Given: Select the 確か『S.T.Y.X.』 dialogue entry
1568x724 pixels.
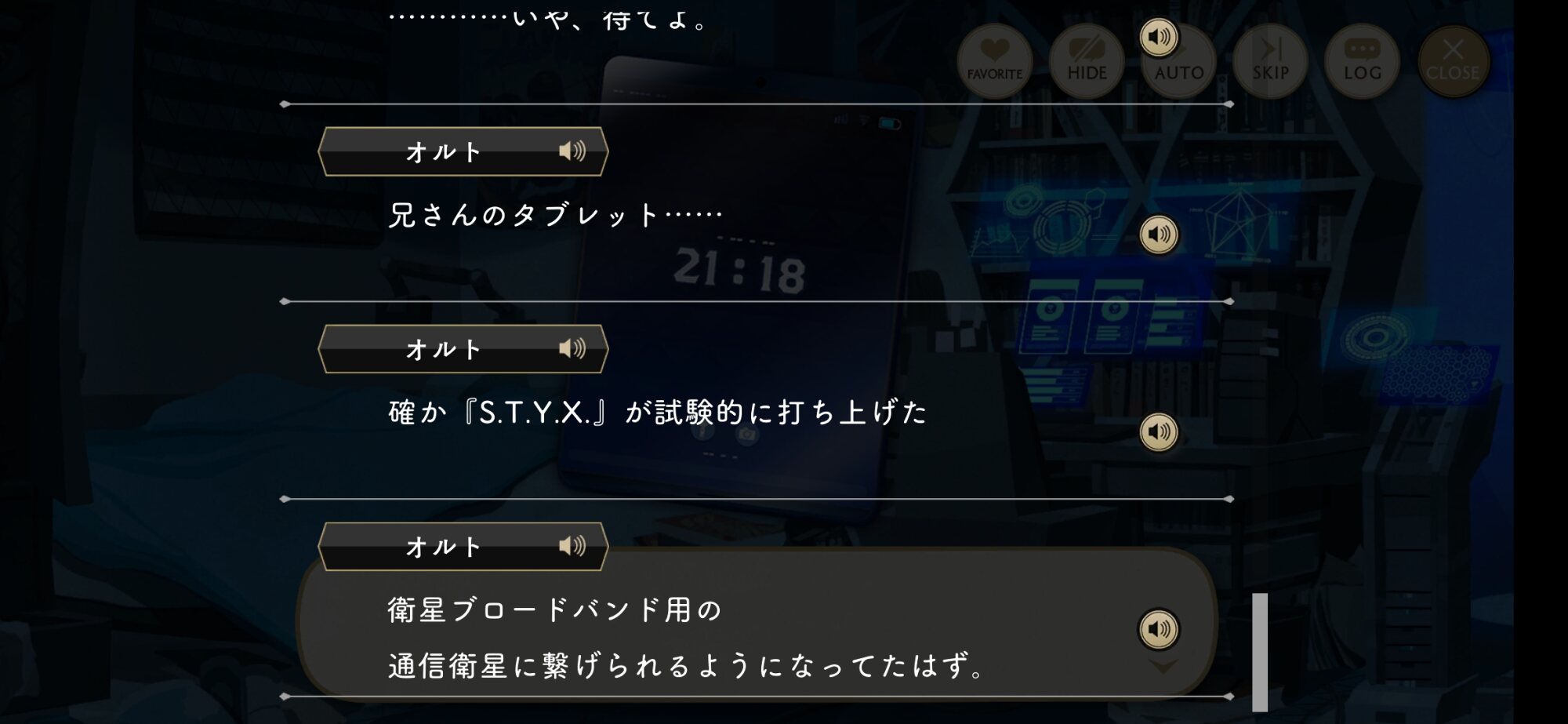Looking at the screenshot, I should click(x=657, y=413).
